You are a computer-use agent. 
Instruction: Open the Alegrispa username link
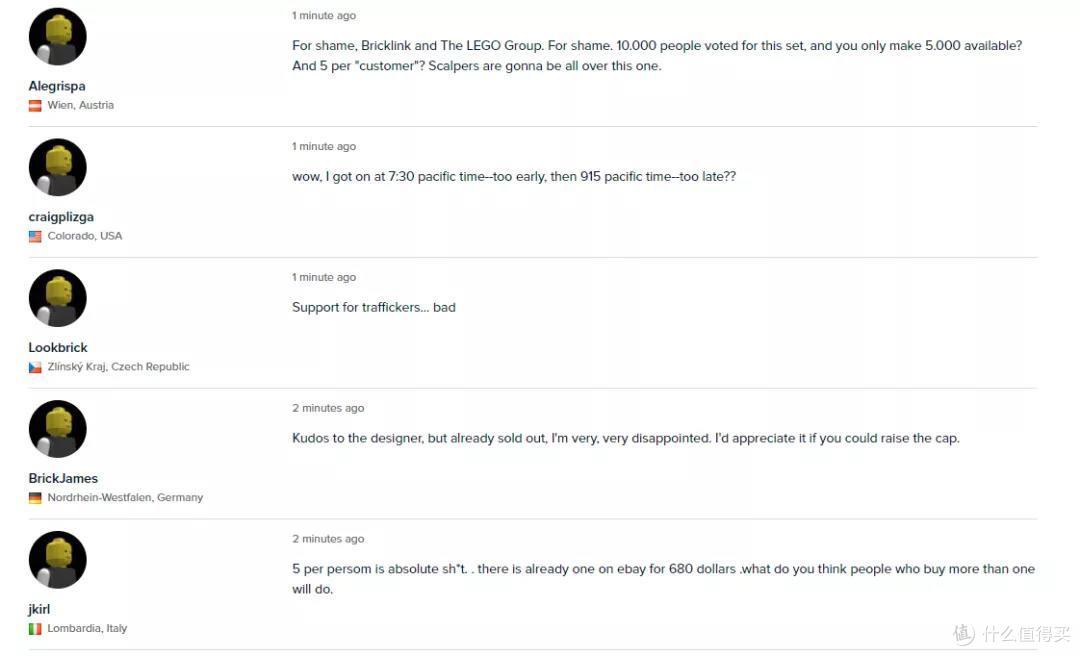[x=57, y=86]
